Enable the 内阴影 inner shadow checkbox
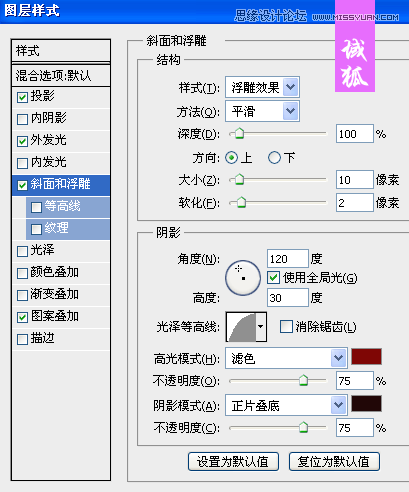This screenshot has width=409, height=492. (x=22, y=119)
